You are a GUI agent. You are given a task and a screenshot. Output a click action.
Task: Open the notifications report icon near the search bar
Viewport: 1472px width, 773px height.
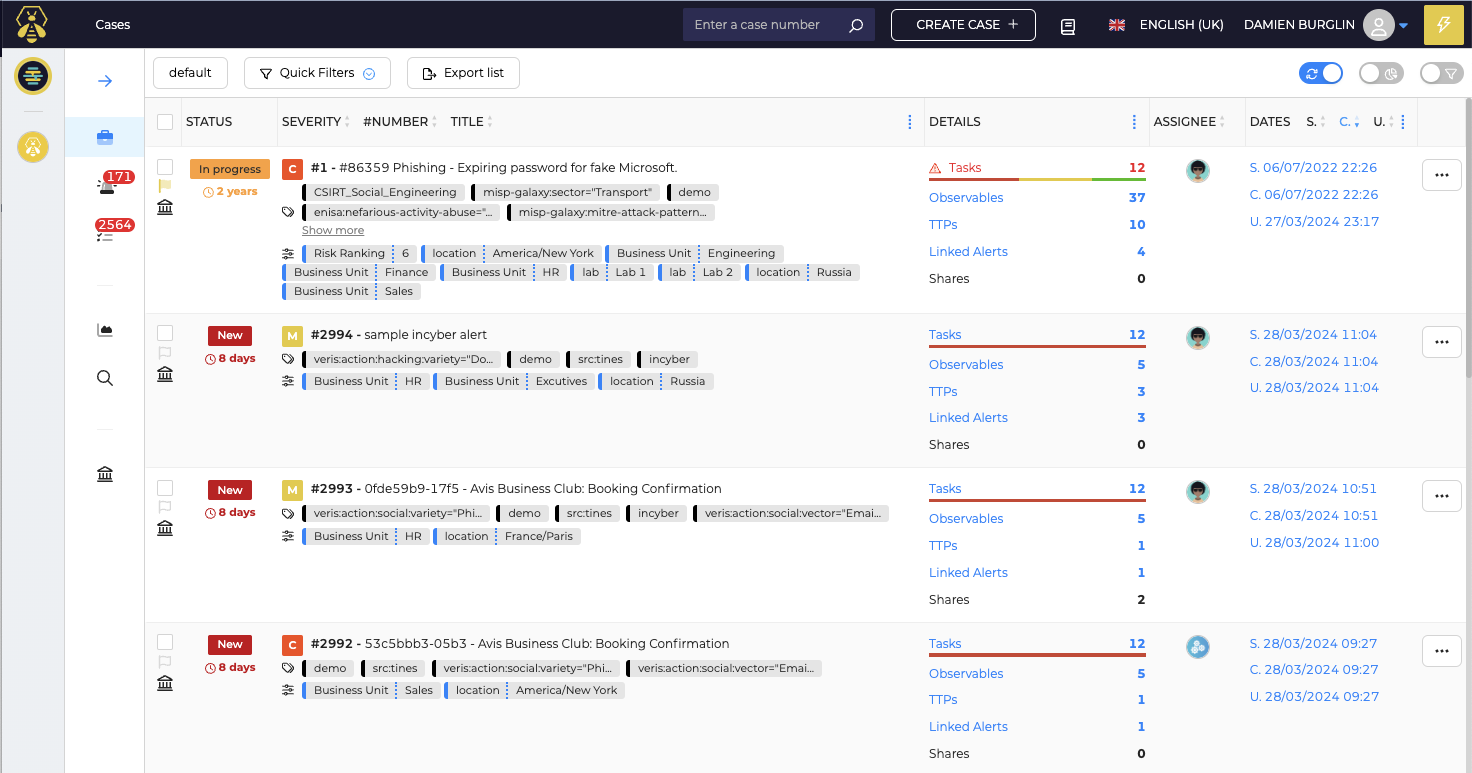click(1068, 26)
